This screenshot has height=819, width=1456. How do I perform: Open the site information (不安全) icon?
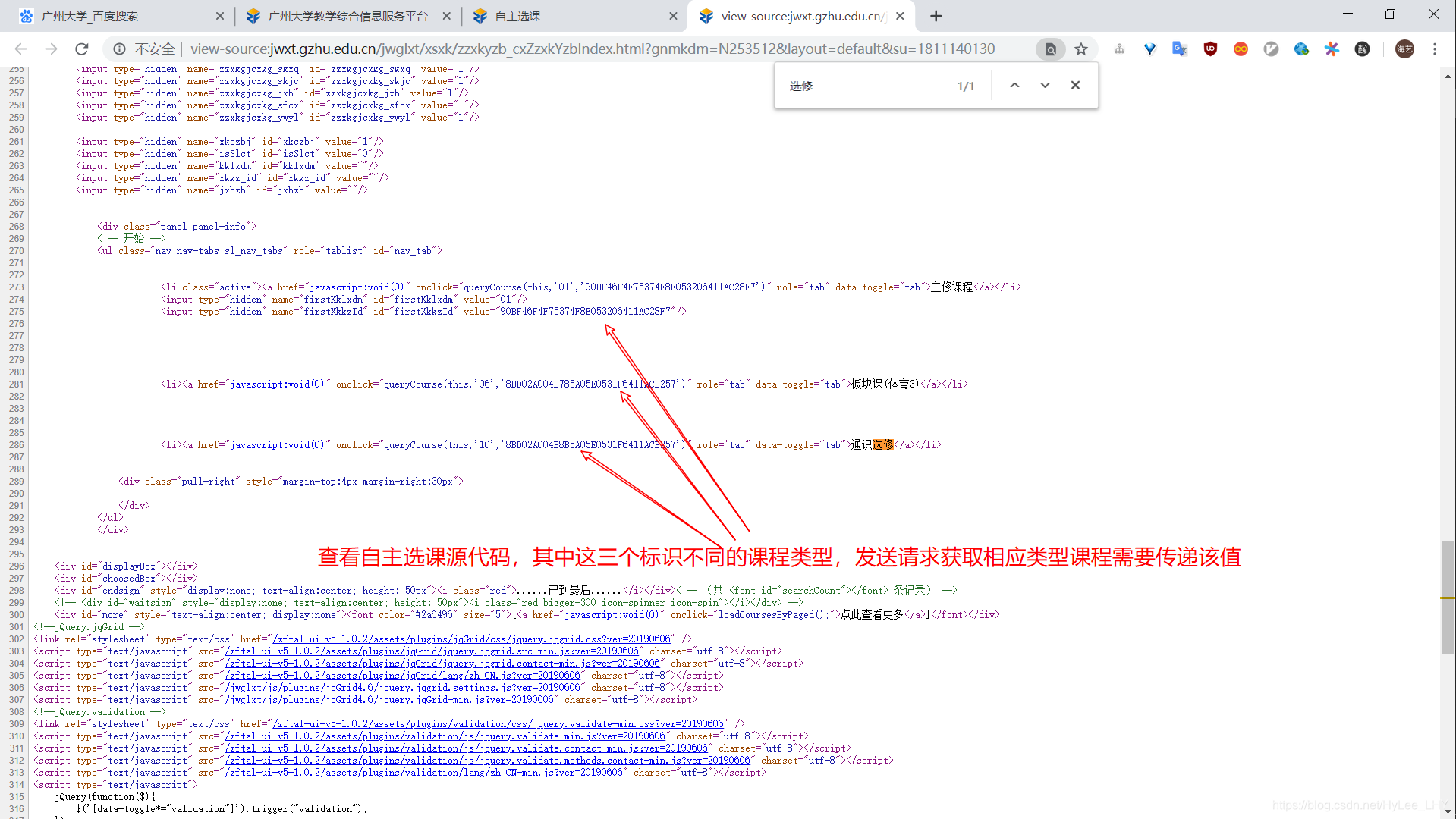(x=119, y=49)
